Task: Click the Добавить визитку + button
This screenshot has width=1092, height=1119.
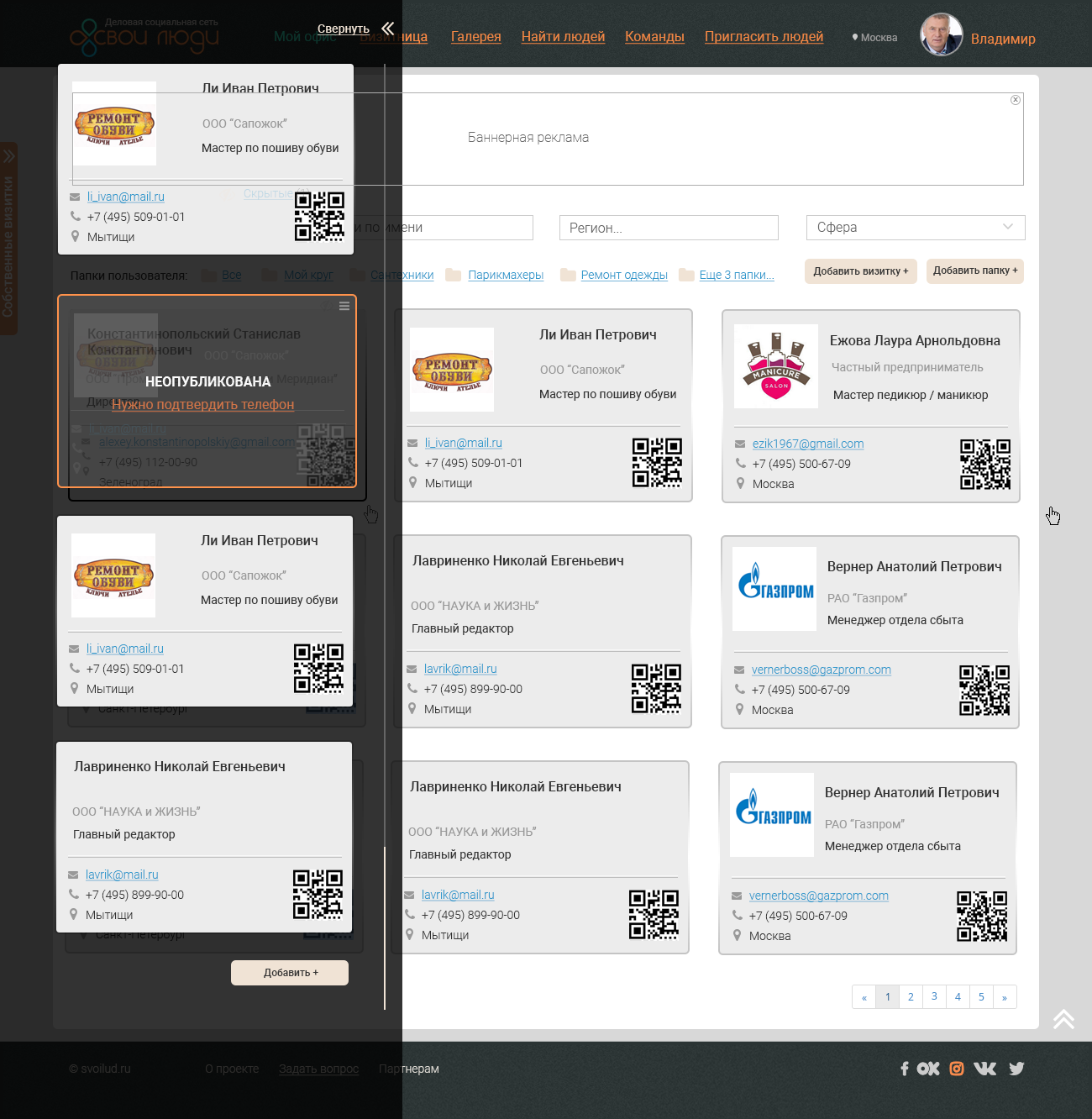Action: tap(860, 271)
